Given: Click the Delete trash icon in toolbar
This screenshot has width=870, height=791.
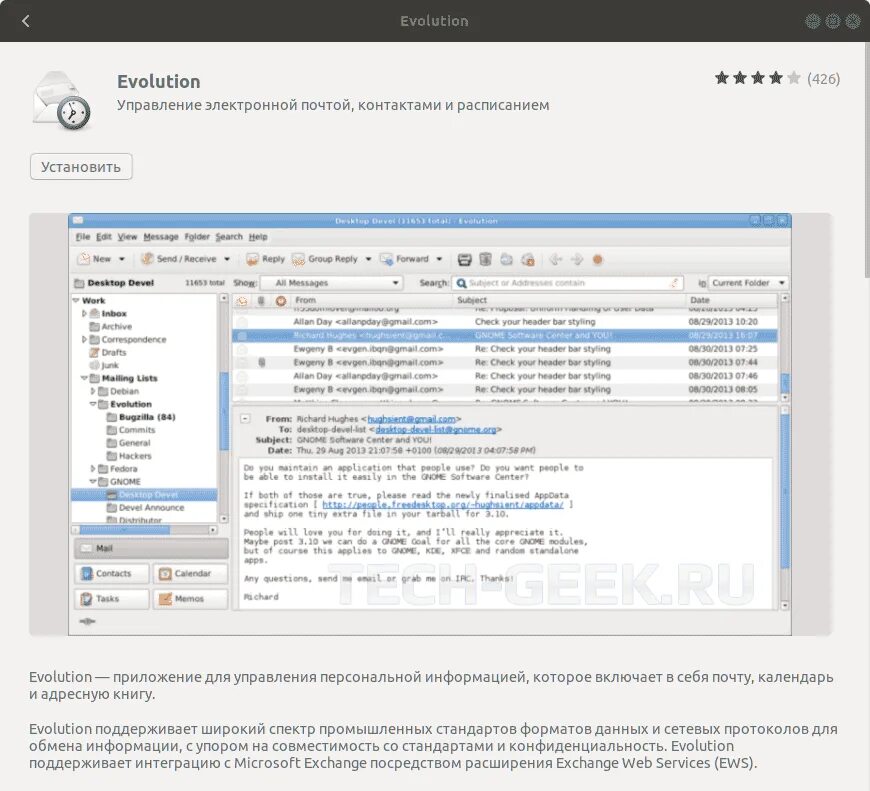Looking at the screenshot, I should tap(485, 259).
